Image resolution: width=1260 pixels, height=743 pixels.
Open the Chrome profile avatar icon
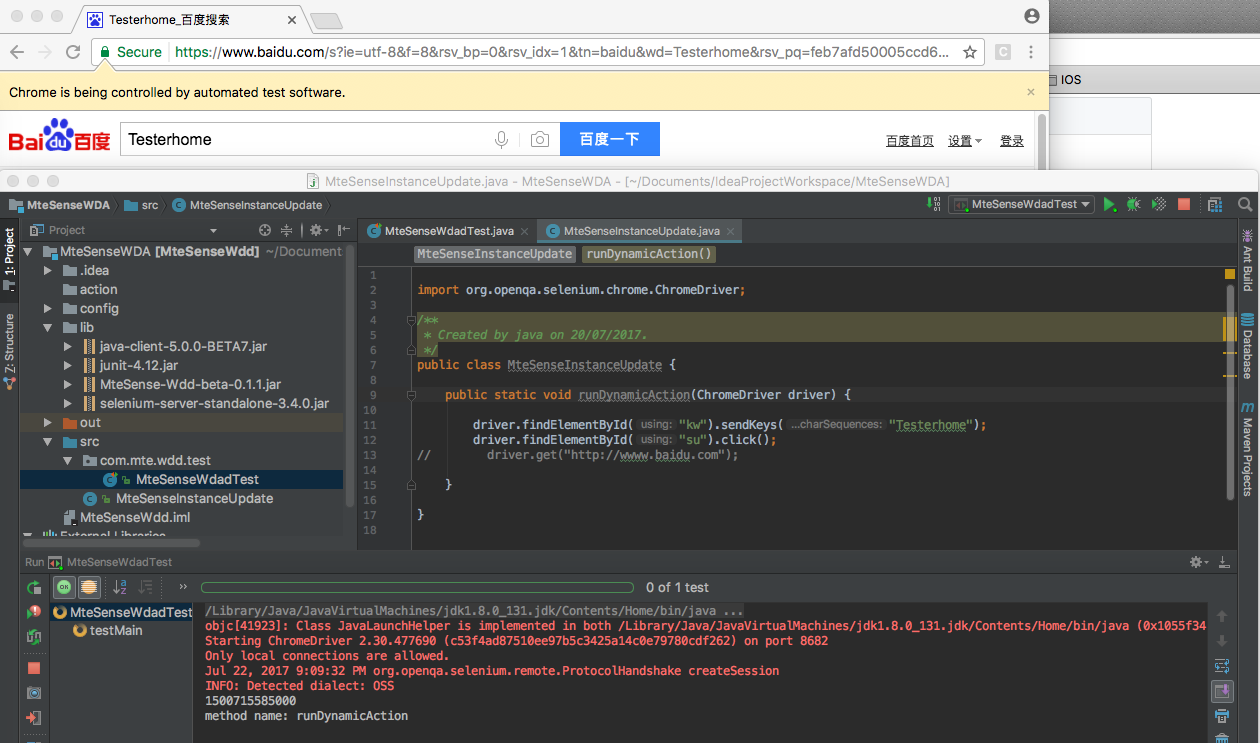[1032, 16]
